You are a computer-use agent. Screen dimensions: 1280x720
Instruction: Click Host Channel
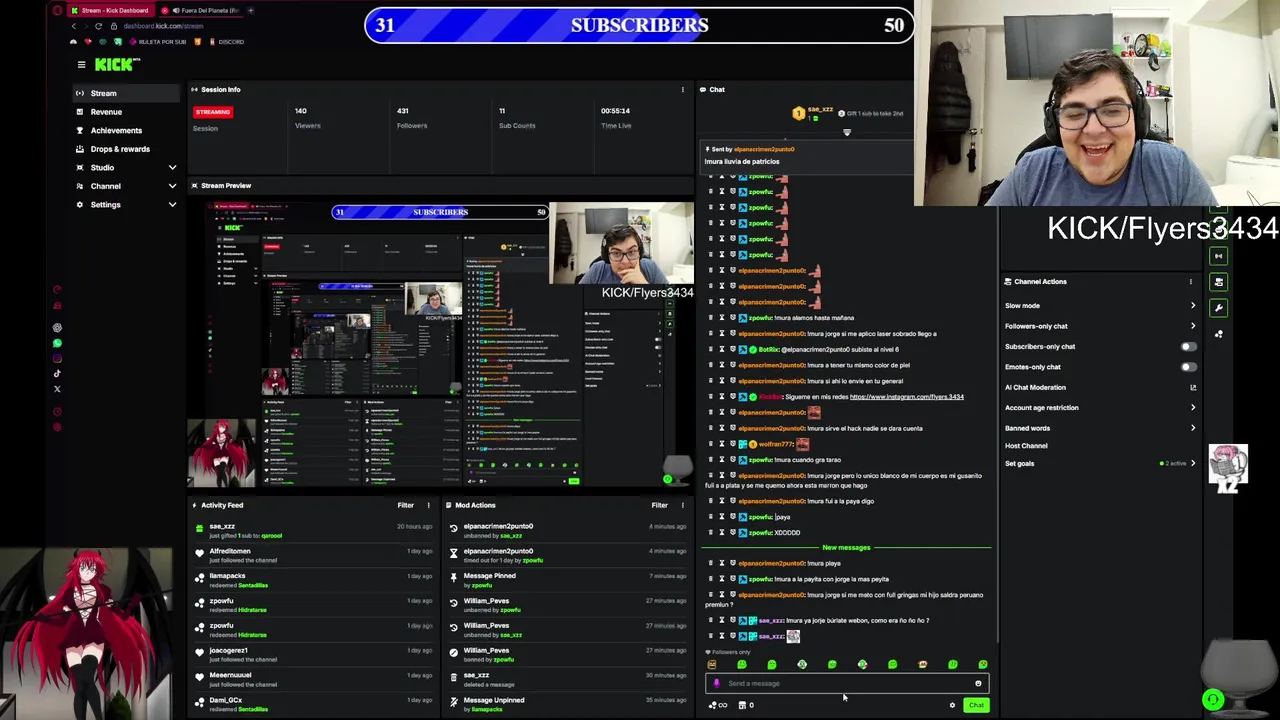[1026, 446]
